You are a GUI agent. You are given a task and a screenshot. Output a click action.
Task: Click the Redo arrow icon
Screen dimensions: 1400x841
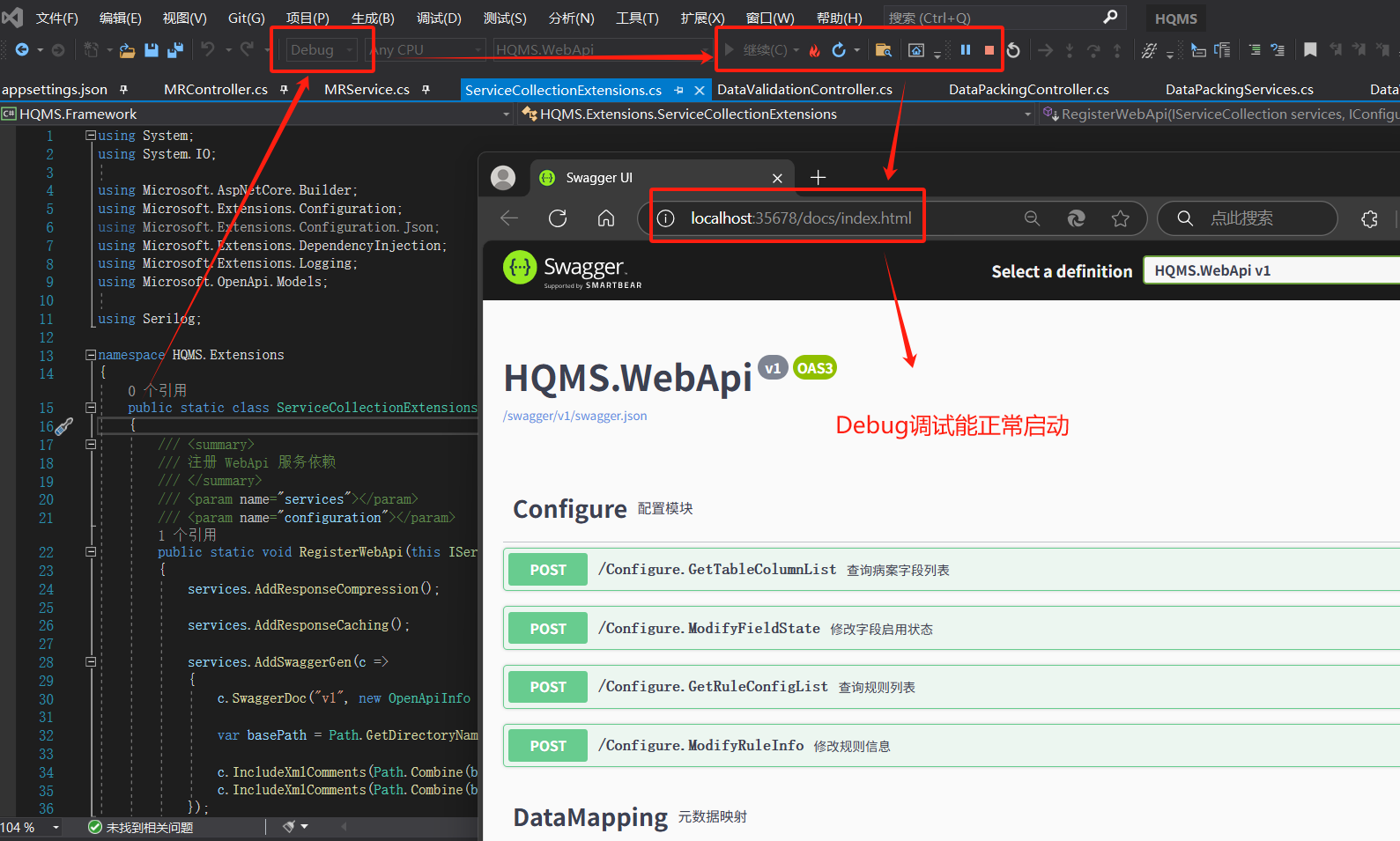click(248, 49)
